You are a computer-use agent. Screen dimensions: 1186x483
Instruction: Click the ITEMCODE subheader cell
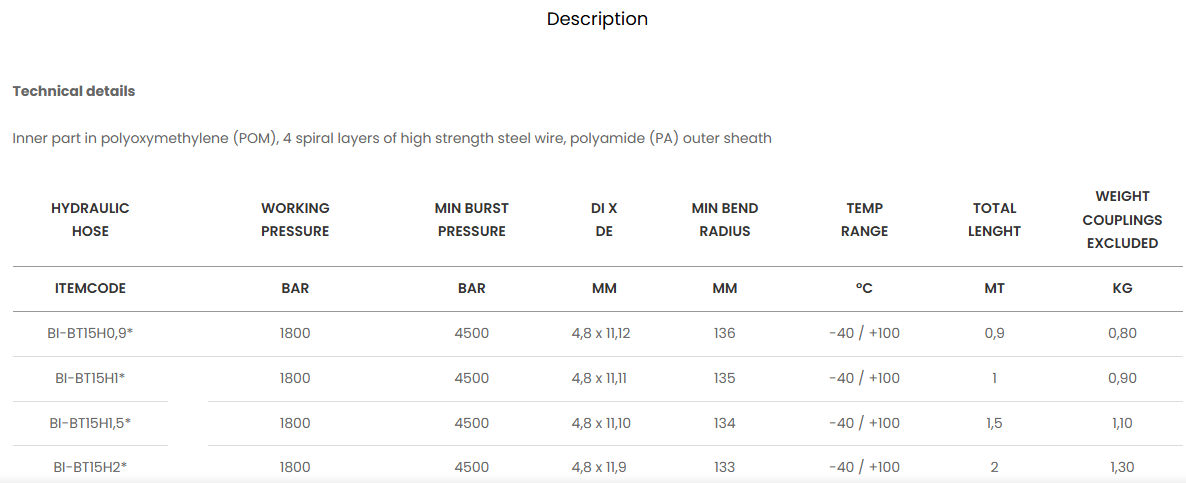[90, 288]
